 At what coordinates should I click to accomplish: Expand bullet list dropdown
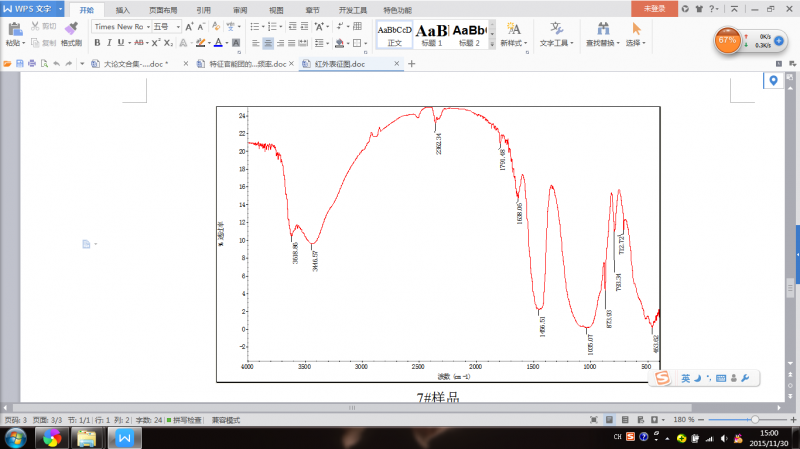[x=263, y=27]
